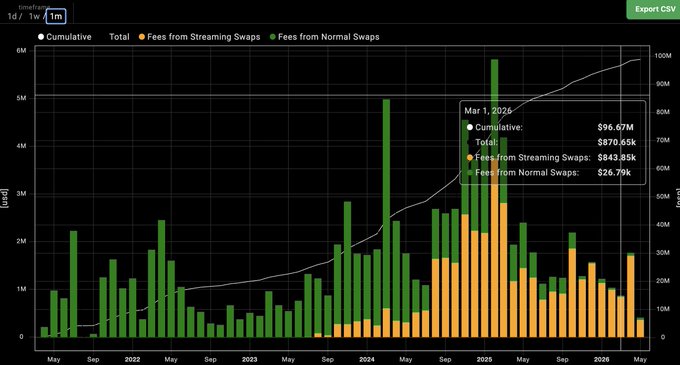Click the 2022 x-axis label
This screenshot has height=365, width=680.
(x=132, y=359)
